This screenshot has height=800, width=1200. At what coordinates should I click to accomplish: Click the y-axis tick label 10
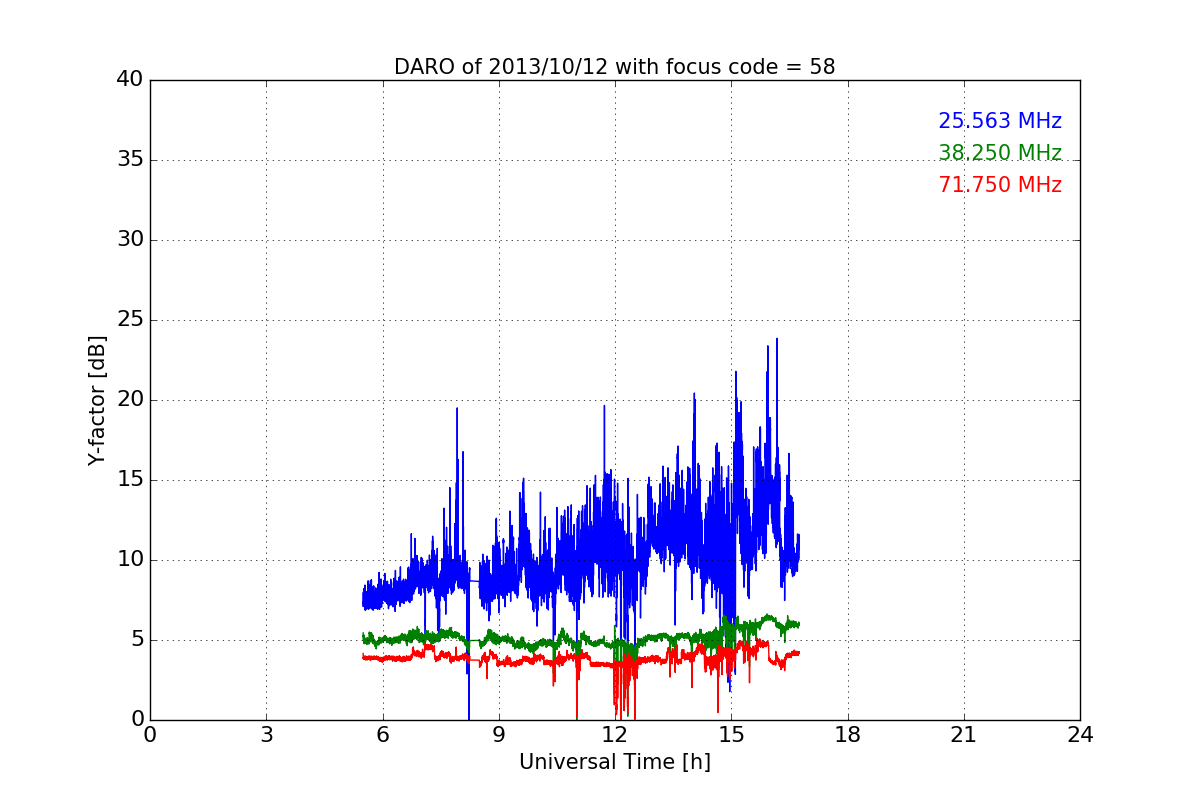(x=130, y=560)
